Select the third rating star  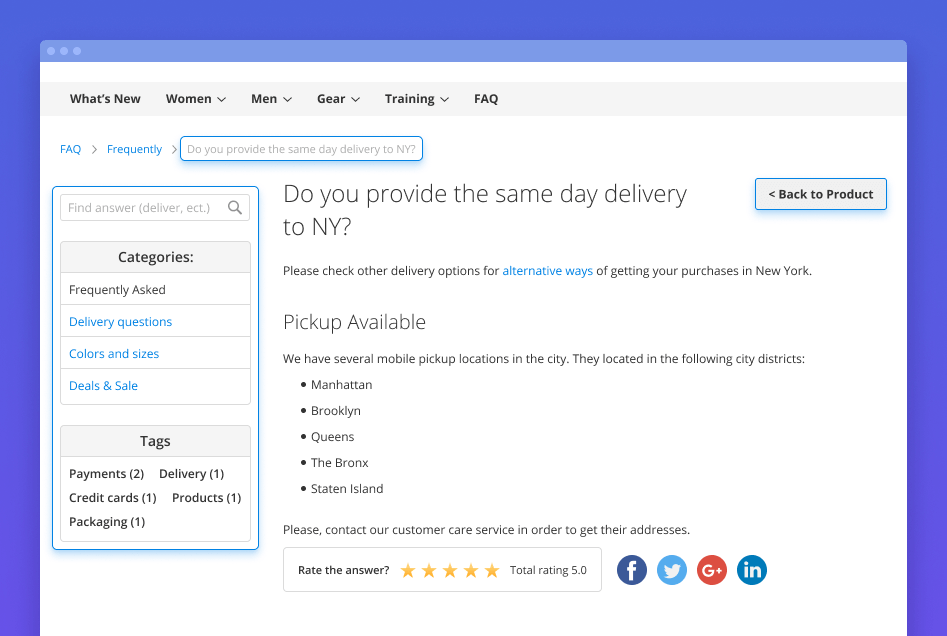coord(450,571)
